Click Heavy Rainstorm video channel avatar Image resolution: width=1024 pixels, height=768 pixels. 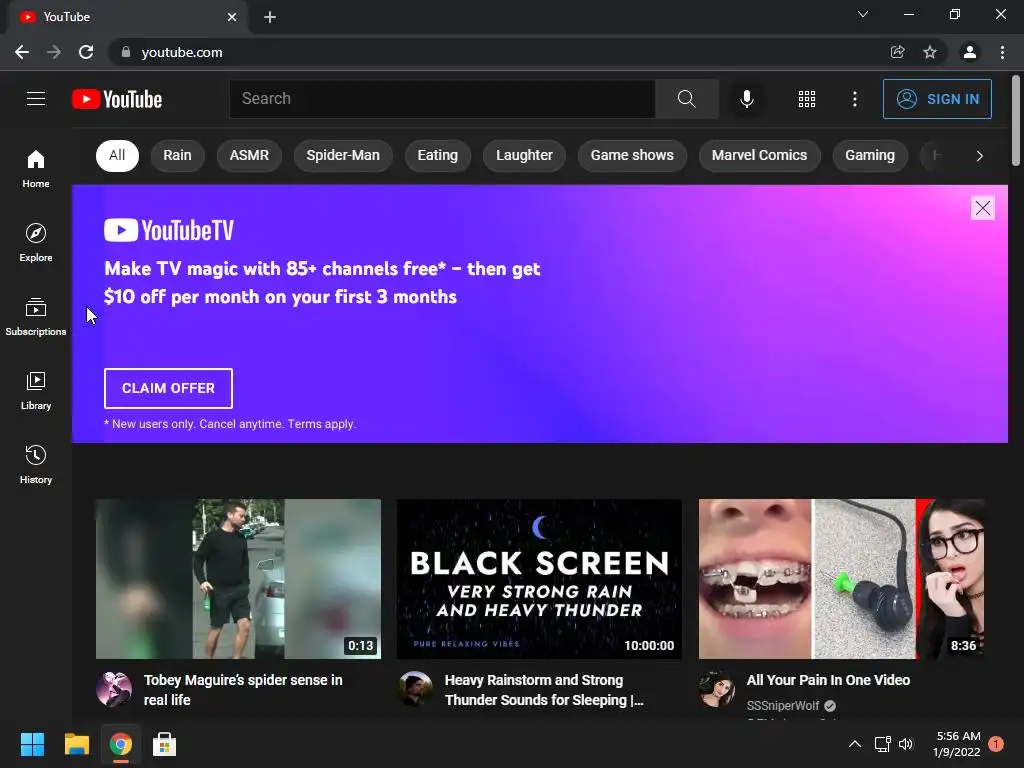coord(415,689)
